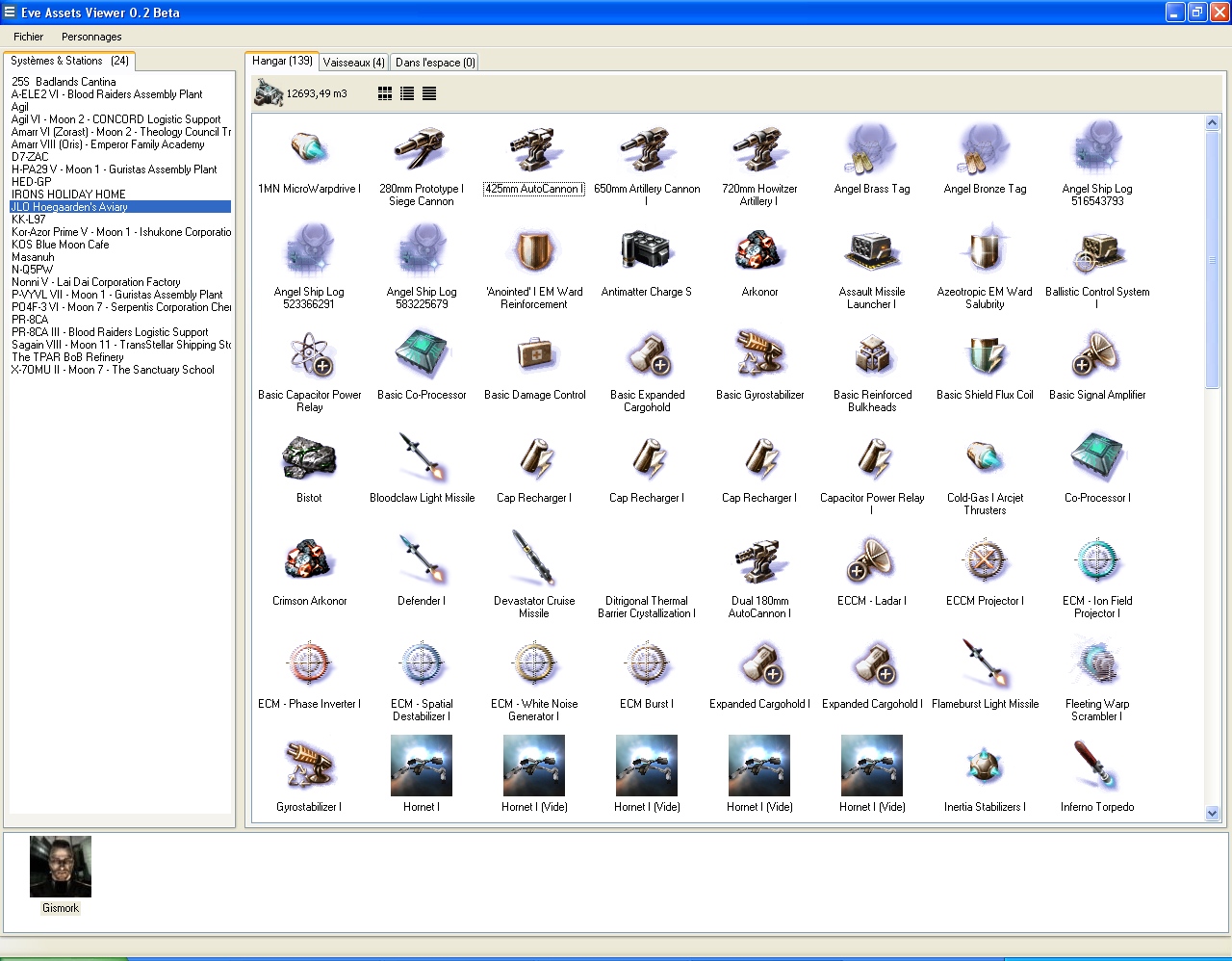
Task: Select the Crimson Arkonor icon
Action: pos(309,561)
